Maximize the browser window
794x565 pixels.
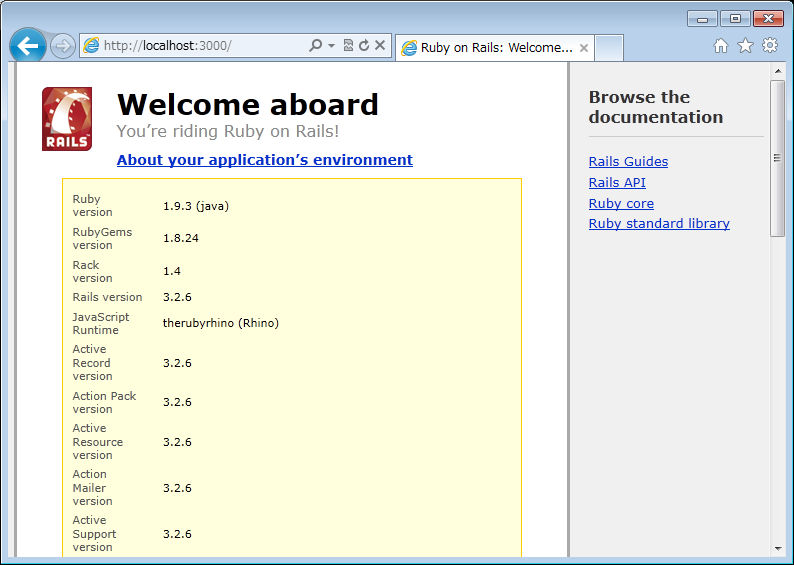(x=735, y=19)
